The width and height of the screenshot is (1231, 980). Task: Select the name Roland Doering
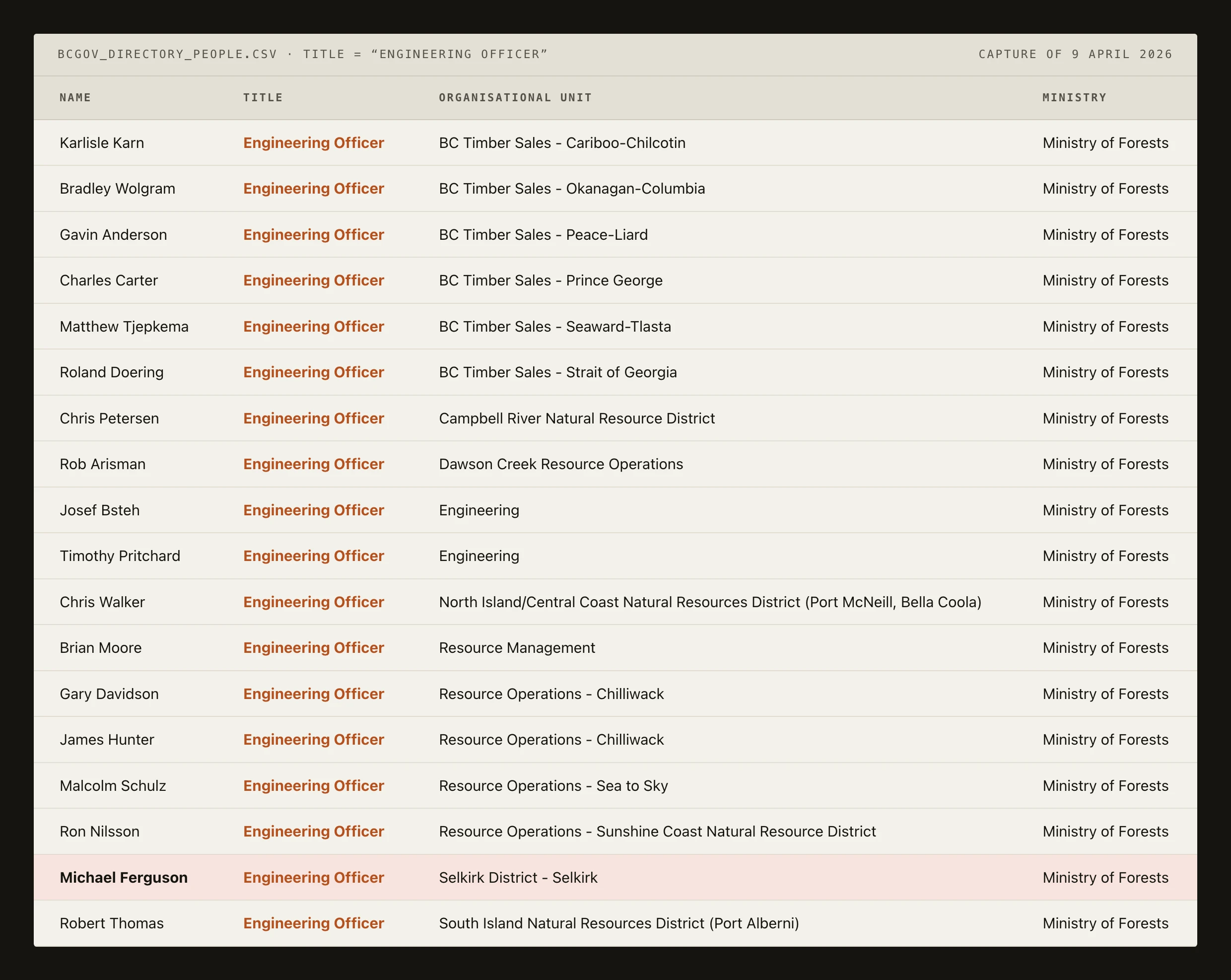111,372
